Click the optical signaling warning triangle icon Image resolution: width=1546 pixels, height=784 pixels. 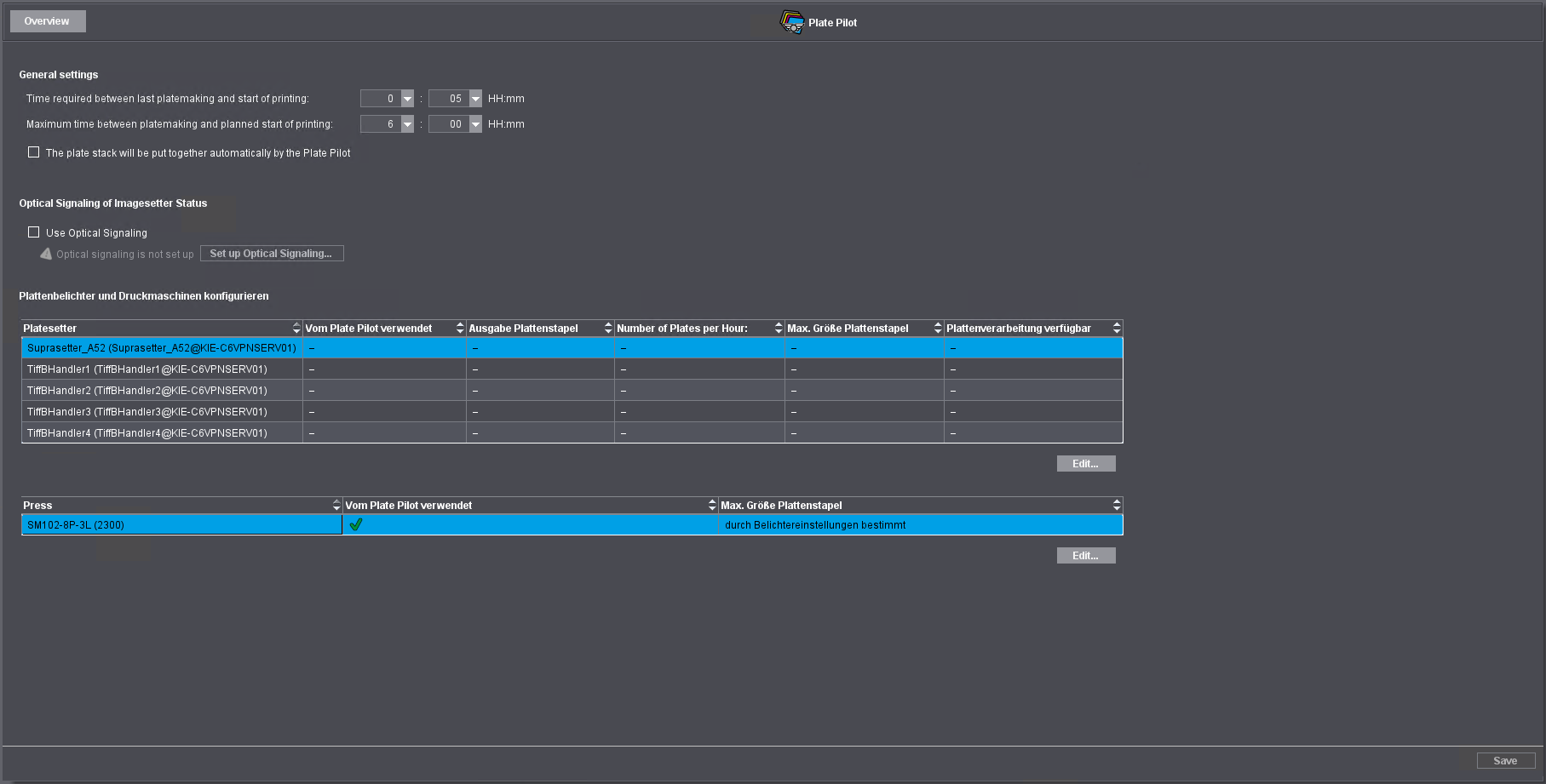46,254
